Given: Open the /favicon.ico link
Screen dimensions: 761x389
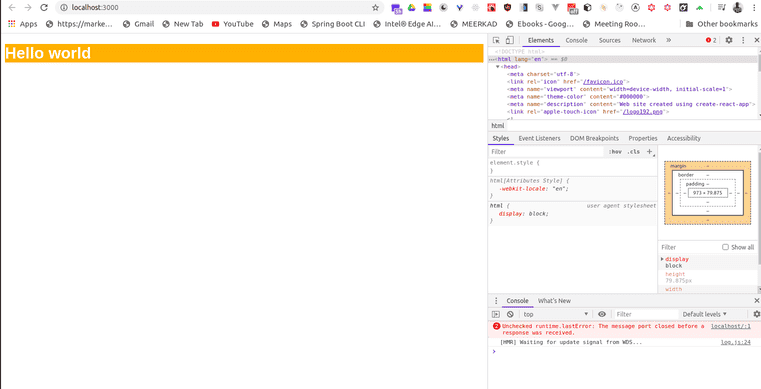Looking at the screenshot, I should (x=603, y=82).
